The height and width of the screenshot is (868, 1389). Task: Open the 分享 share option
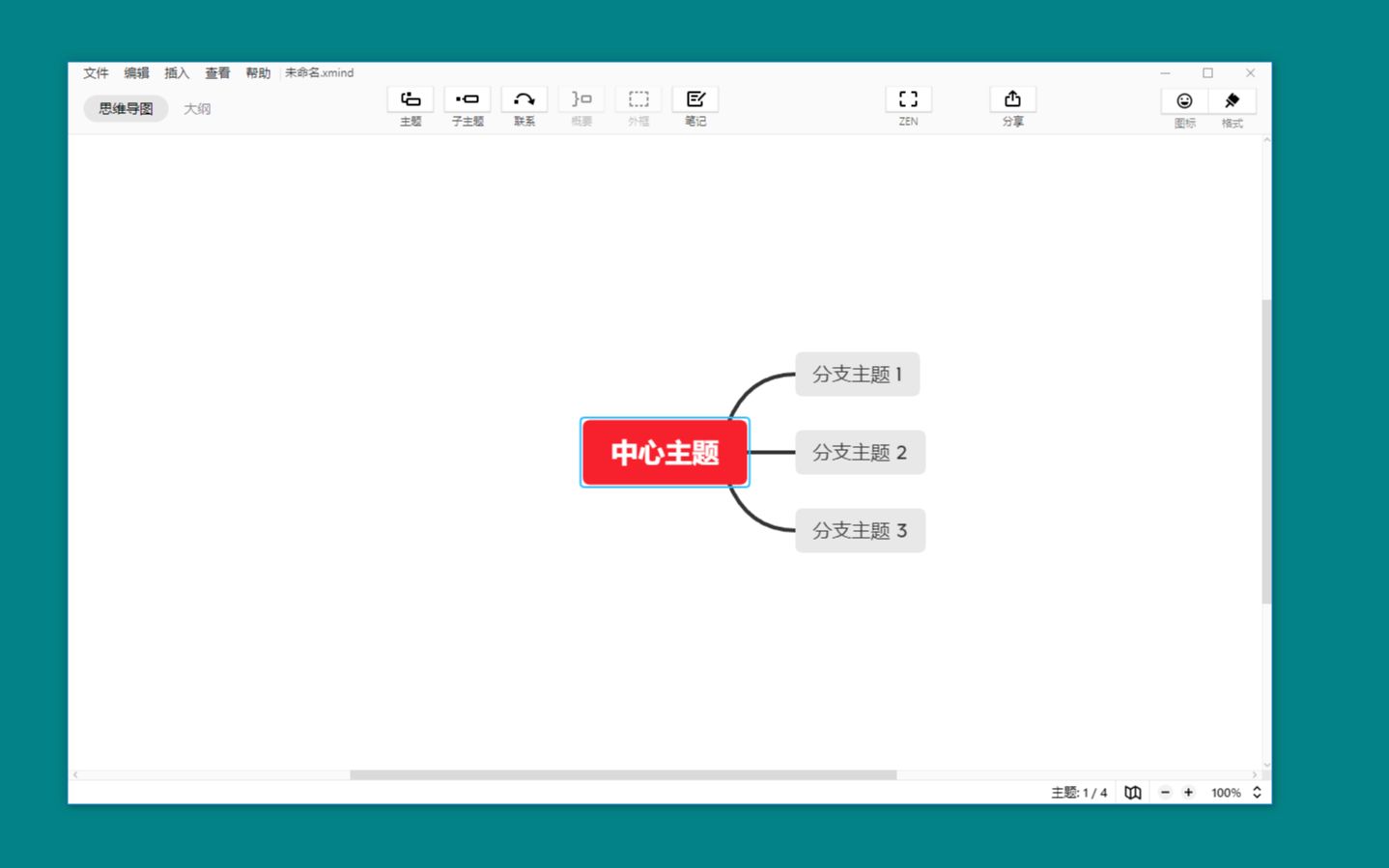[x=1012, y=99]
